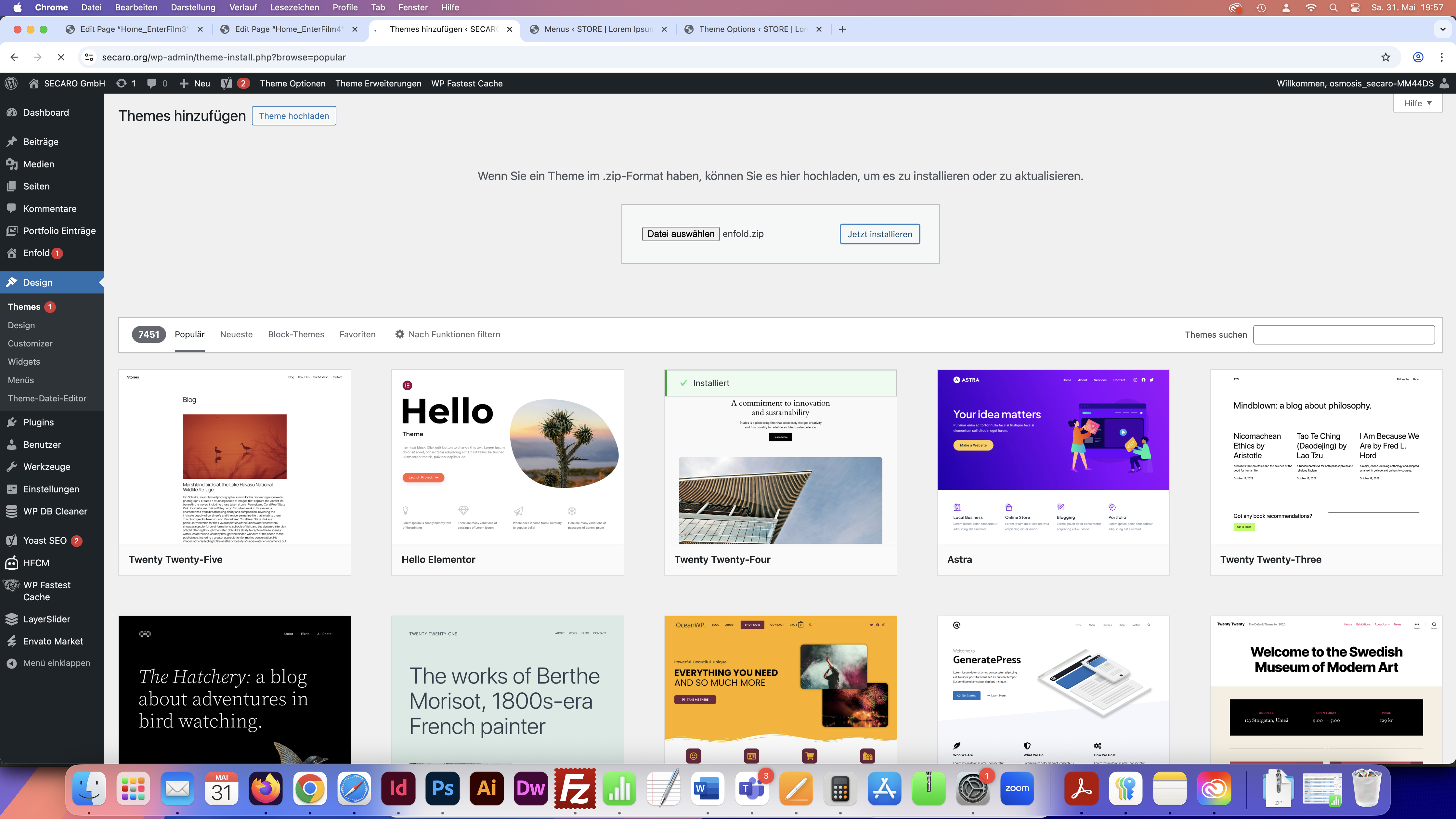Click the browser back arrow
Viewport: 1456px width, 819px height.
15,57
